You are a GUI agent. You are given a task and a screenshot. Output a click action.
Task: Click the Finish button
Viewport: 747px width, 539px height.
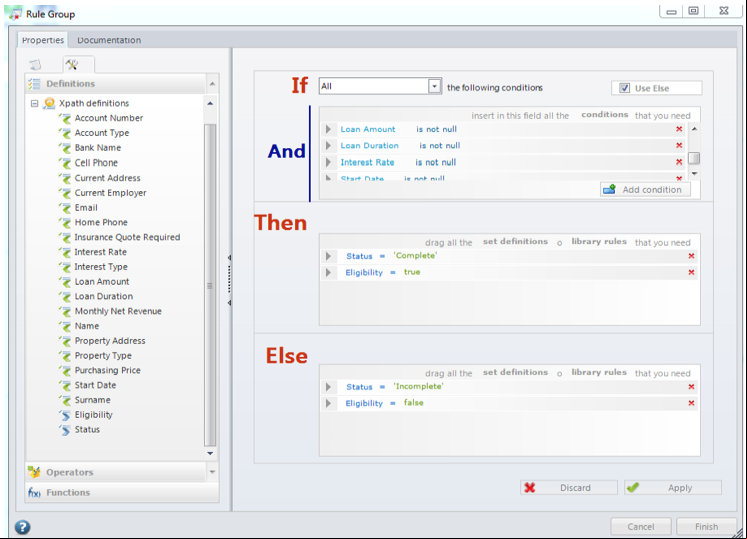[x=706, y=527]
